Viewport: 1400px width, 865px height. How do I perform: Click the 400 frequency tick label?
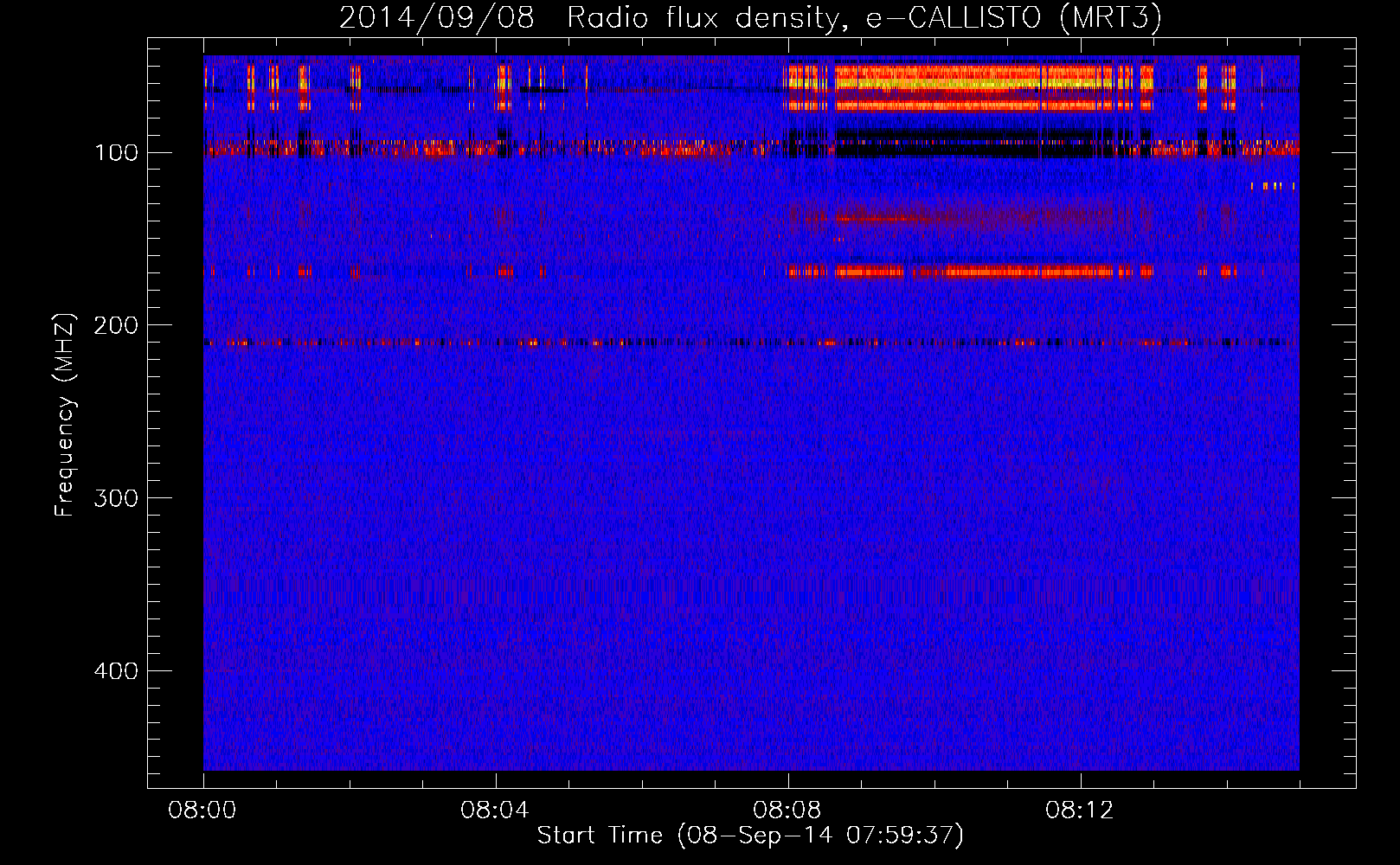tap(116, 671)
